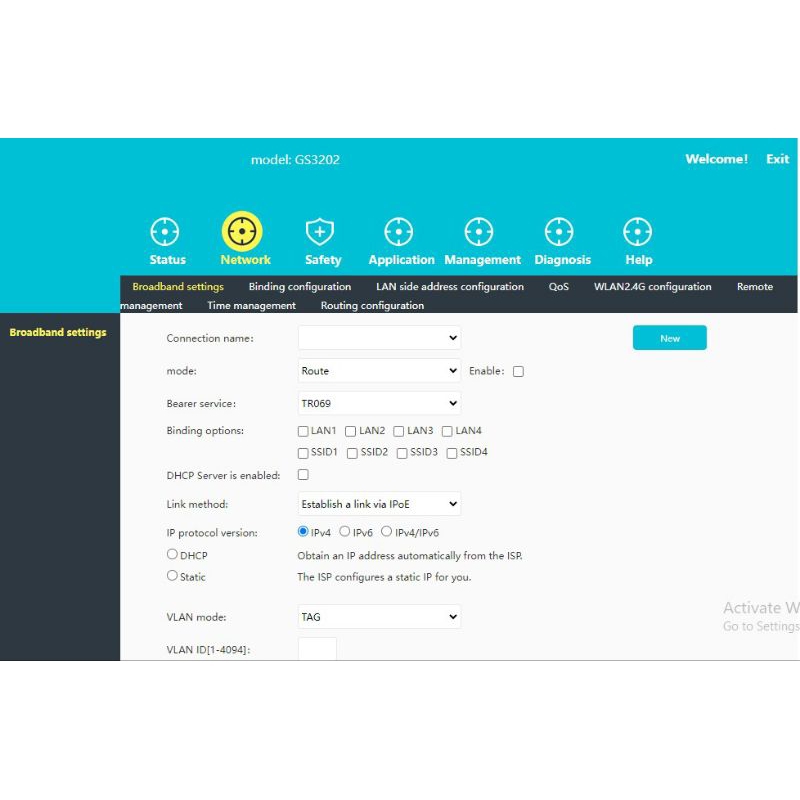The width and height of the screenshot is (800, 800).
Task: Choose the Static address option
Action: pos(172,576)
